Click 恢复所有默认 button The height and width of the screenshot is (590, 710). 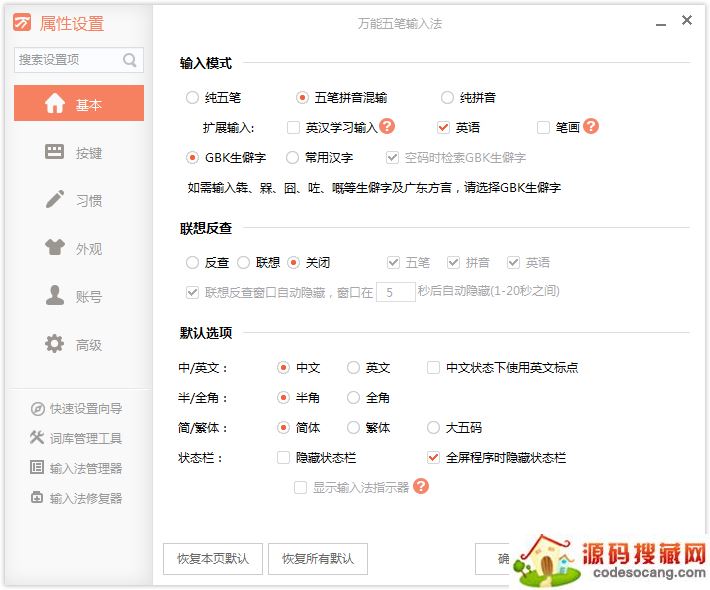pos(318,559)
